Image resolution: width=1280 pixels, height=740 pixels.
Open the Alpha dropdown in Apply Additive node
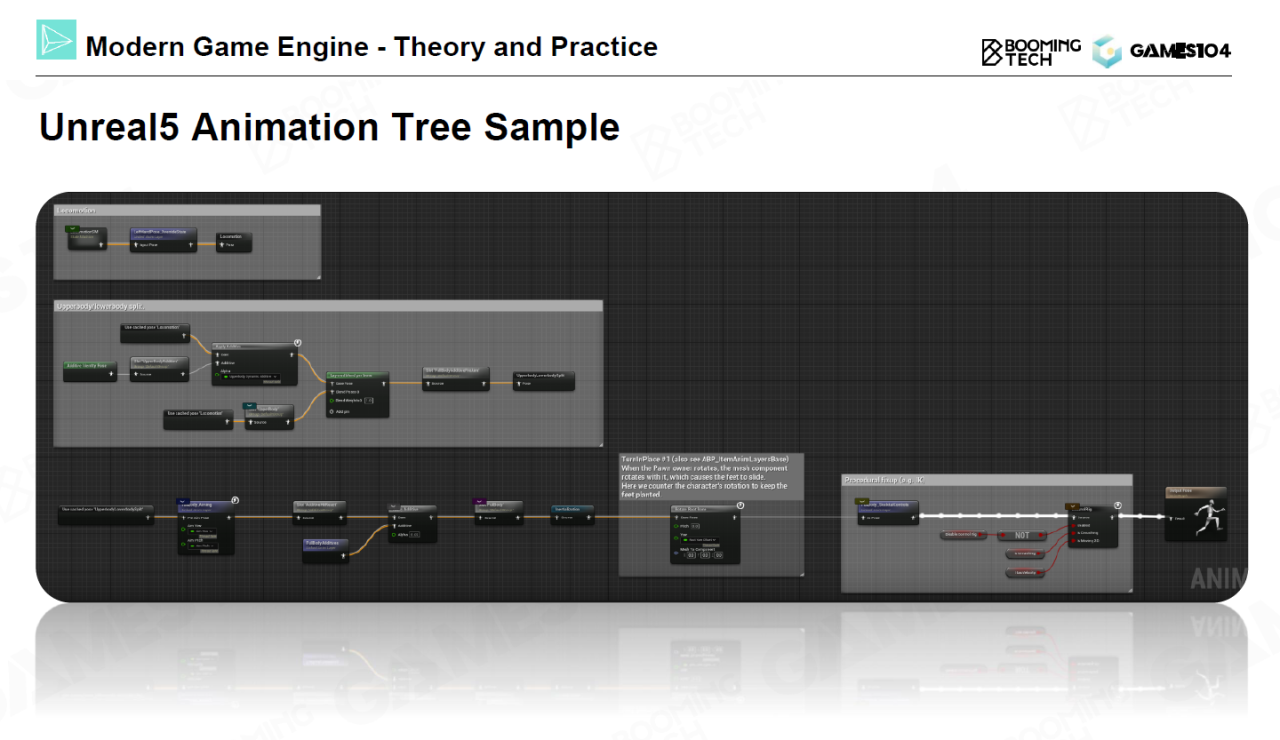(x=250, y=377)
